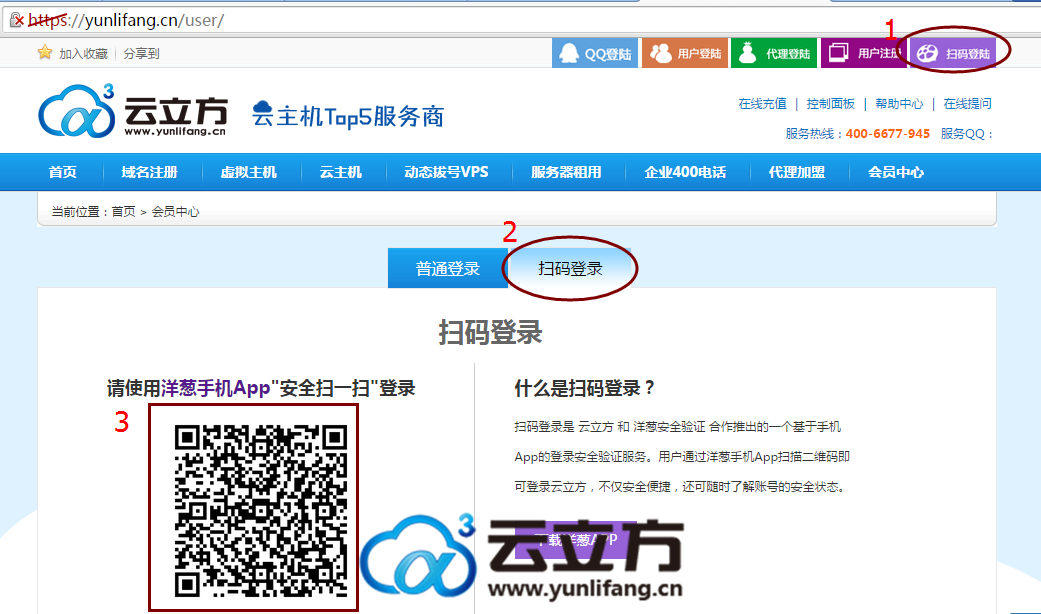Click the browser address bar URL
The image size is (1041, 614).
click(125, 20)
